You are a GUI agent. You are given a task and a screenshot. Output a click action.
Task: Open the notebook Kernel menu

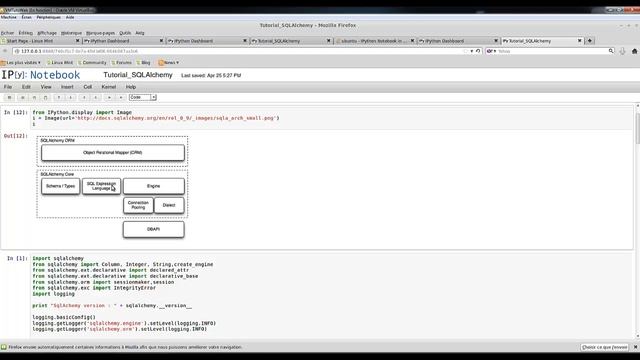tap(109, 87)
